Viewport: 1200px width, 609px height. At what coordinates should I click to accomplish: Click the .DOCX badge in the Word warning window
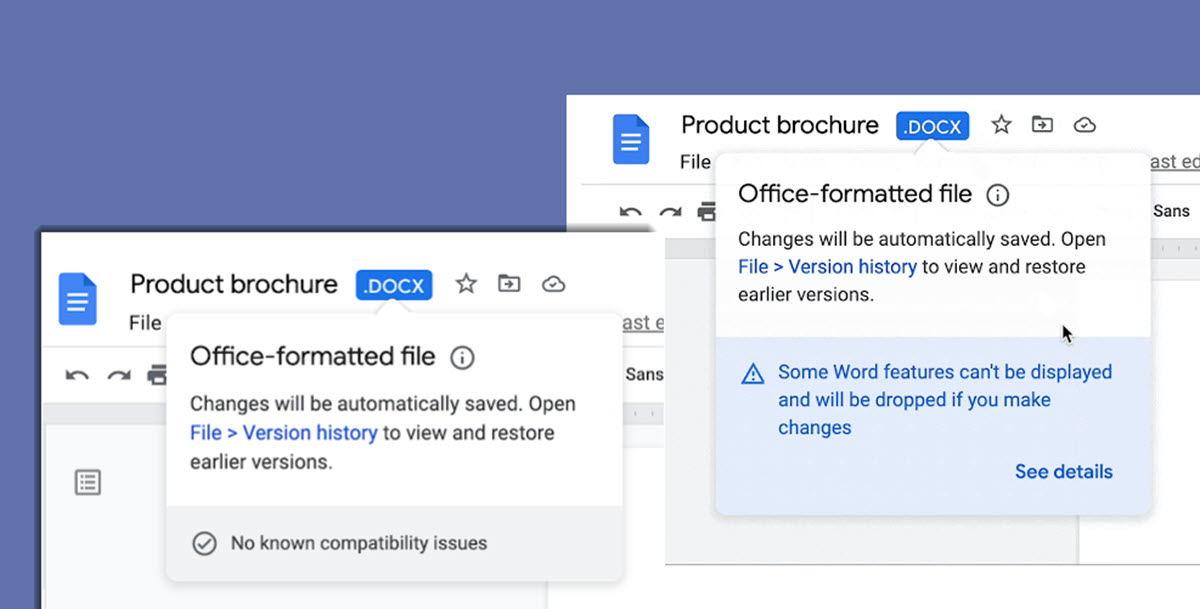932,126
